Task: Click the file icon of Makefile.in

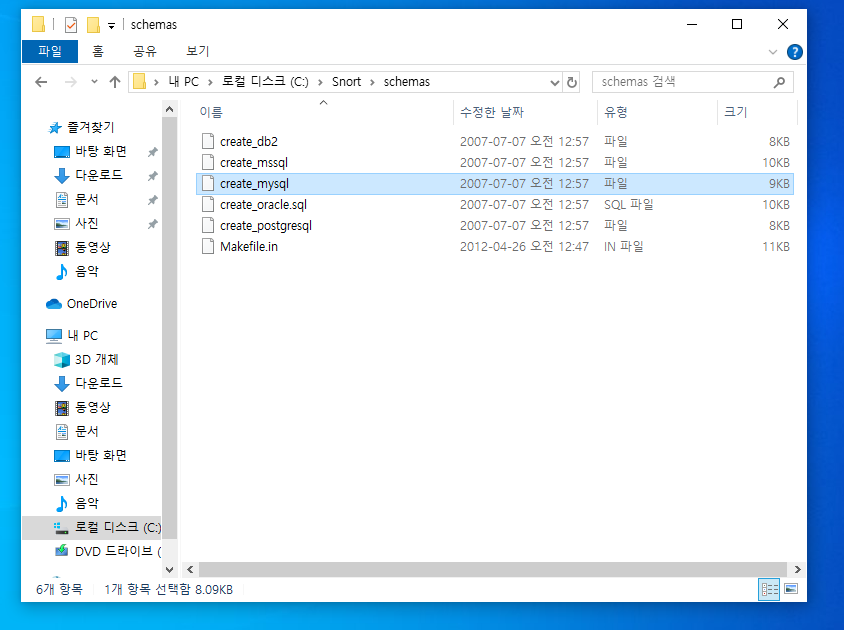Action: [x=208, y=246]
